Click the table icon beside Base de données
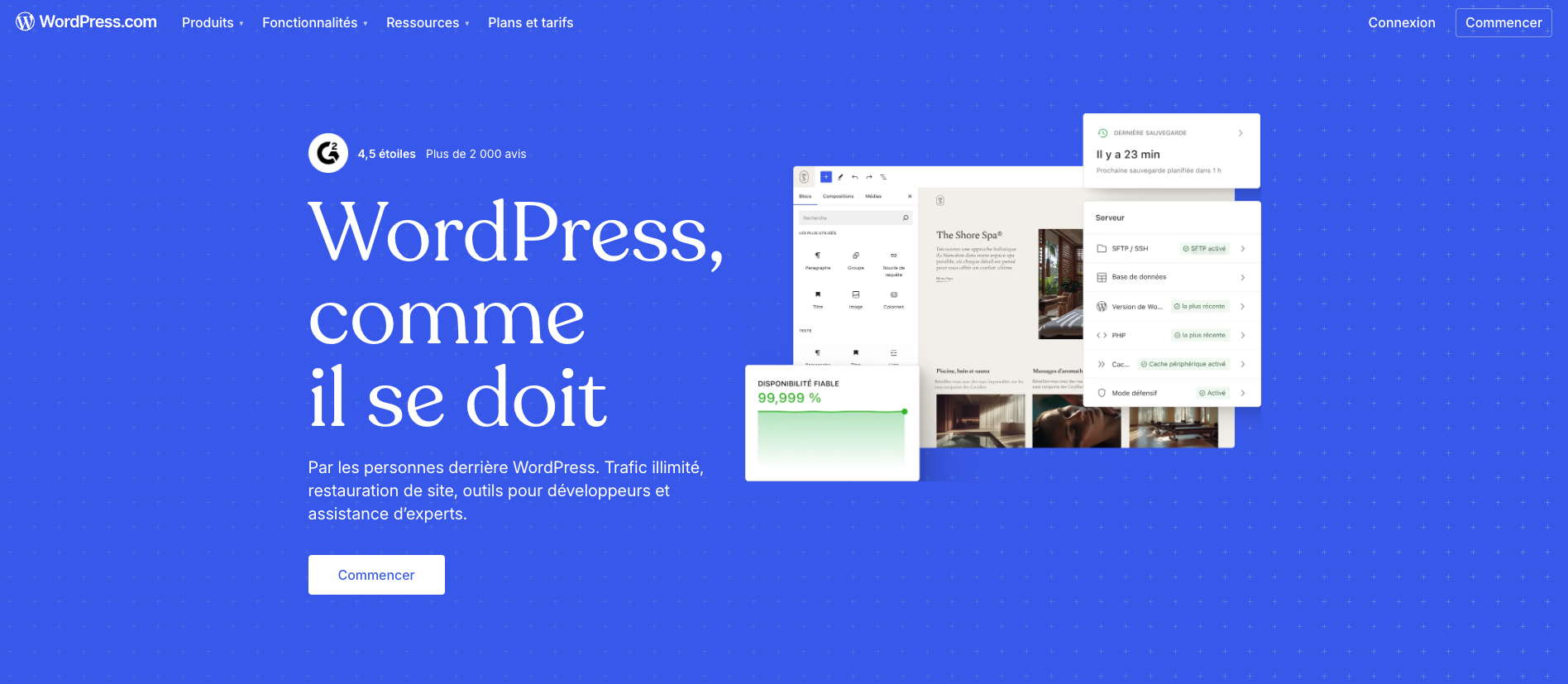This screenshot has width=1568, height=684. pyautogui.click(x=1102, y=277)
